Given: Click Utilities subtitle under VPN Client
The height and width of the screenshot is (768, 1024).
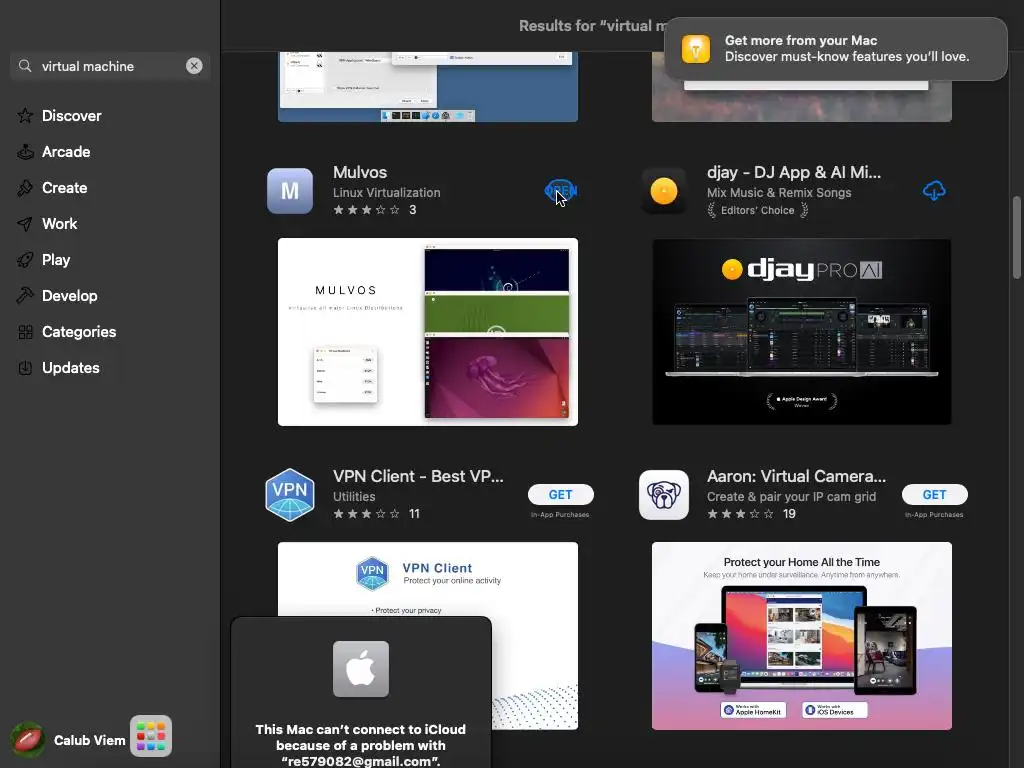Looking at the screenshot, I should [x=354, y=496].
